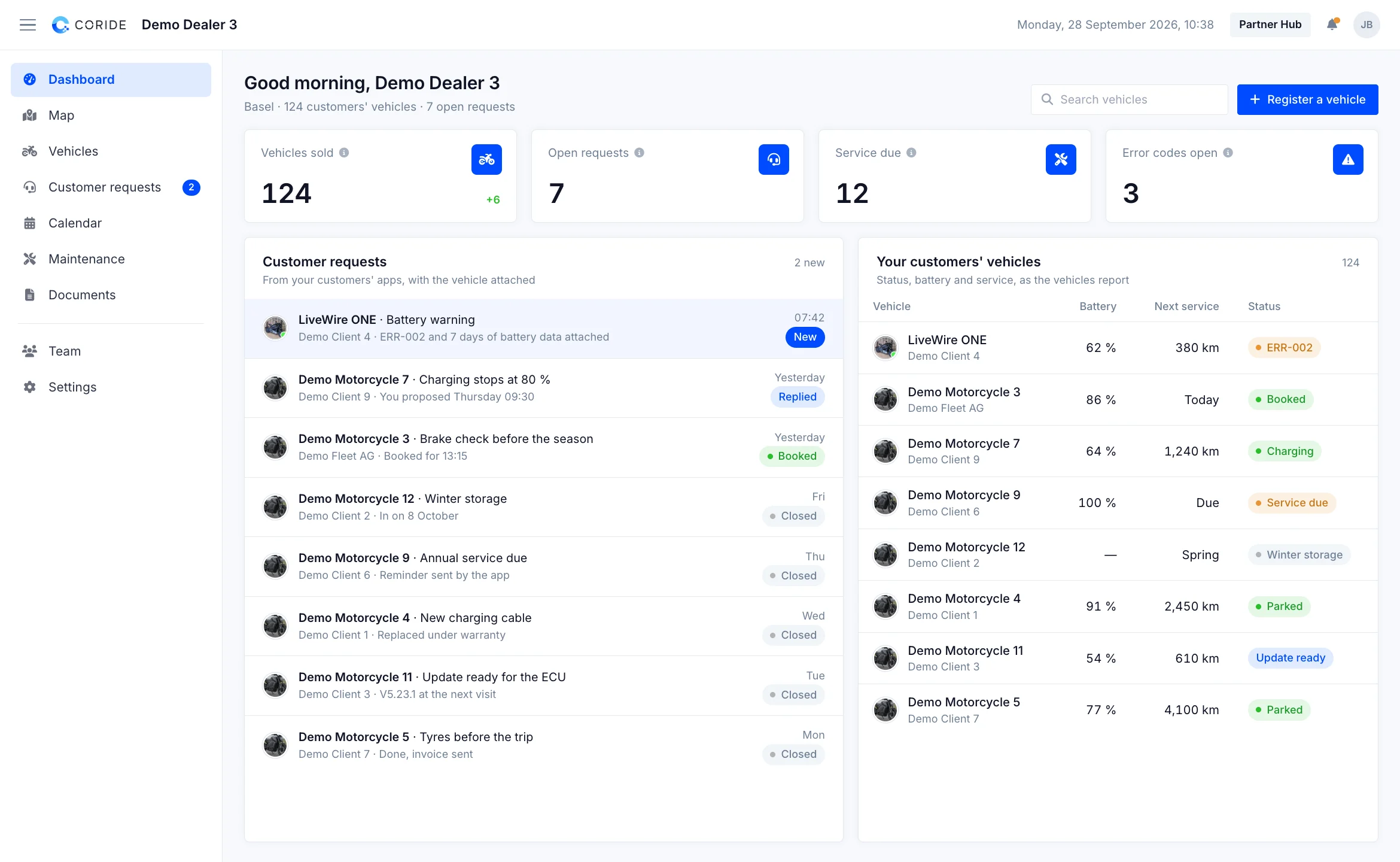This screenshot has height=862, width=1400.
Task: Click the ERR-002 status badge
Action: click(1284, 348)
